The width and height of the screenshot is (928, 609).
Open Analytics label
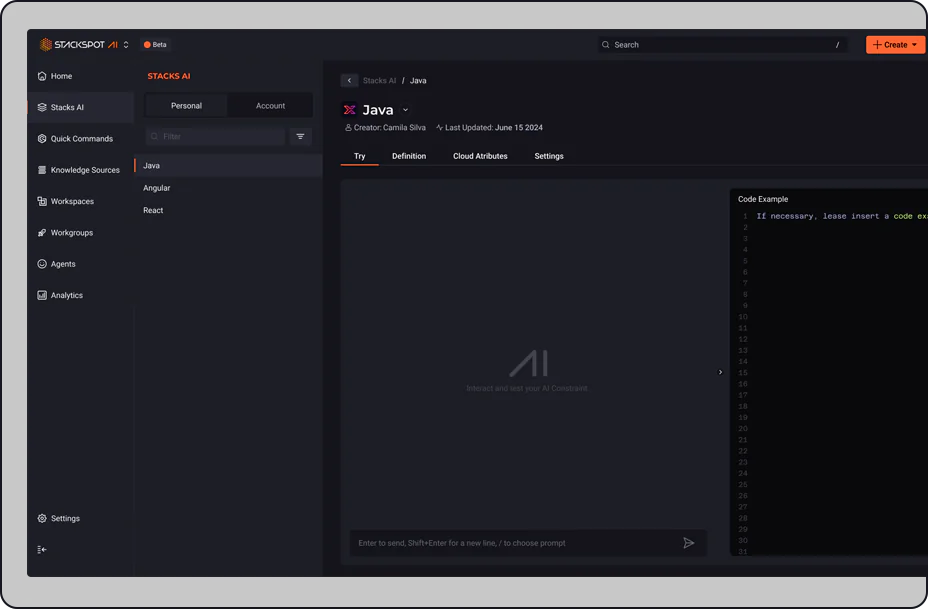(67, 295)
